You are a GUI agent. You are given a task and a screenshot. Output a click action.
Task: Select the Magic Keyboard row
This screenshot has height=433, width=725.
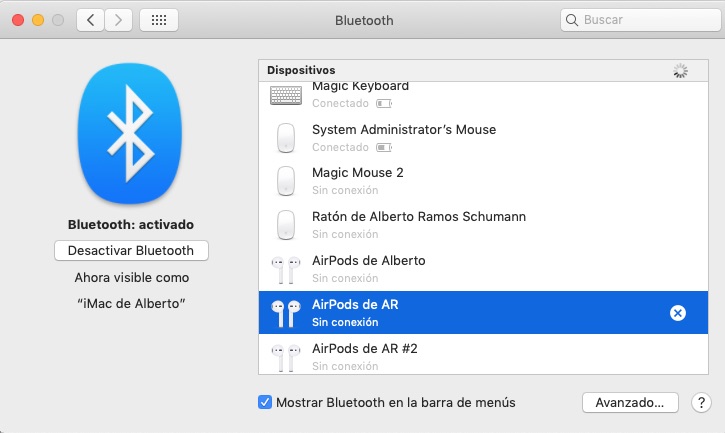click(483, 95)
